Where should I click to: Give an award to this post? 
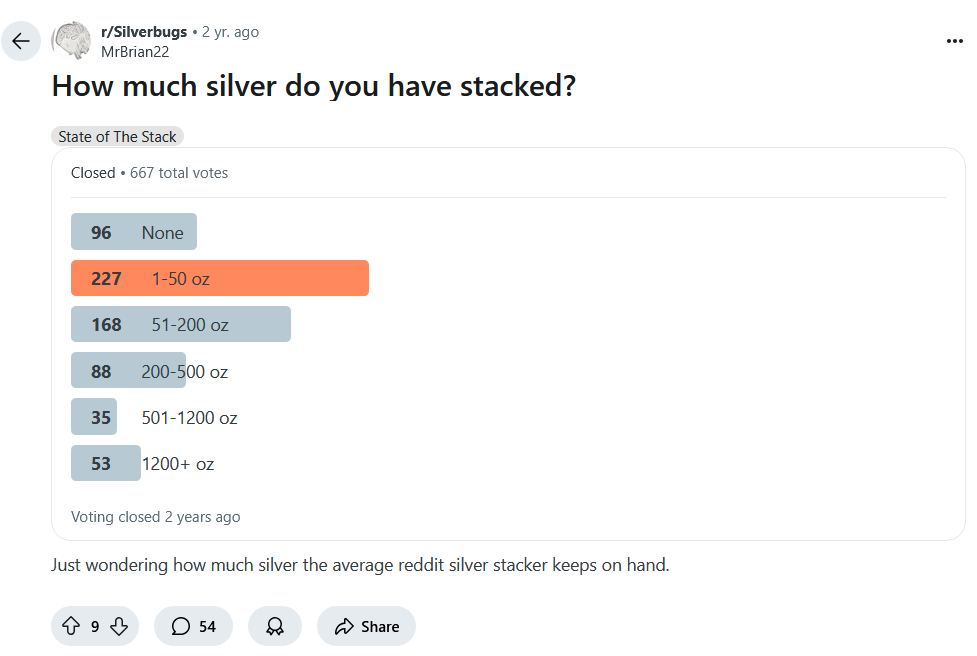pos(275,626)
